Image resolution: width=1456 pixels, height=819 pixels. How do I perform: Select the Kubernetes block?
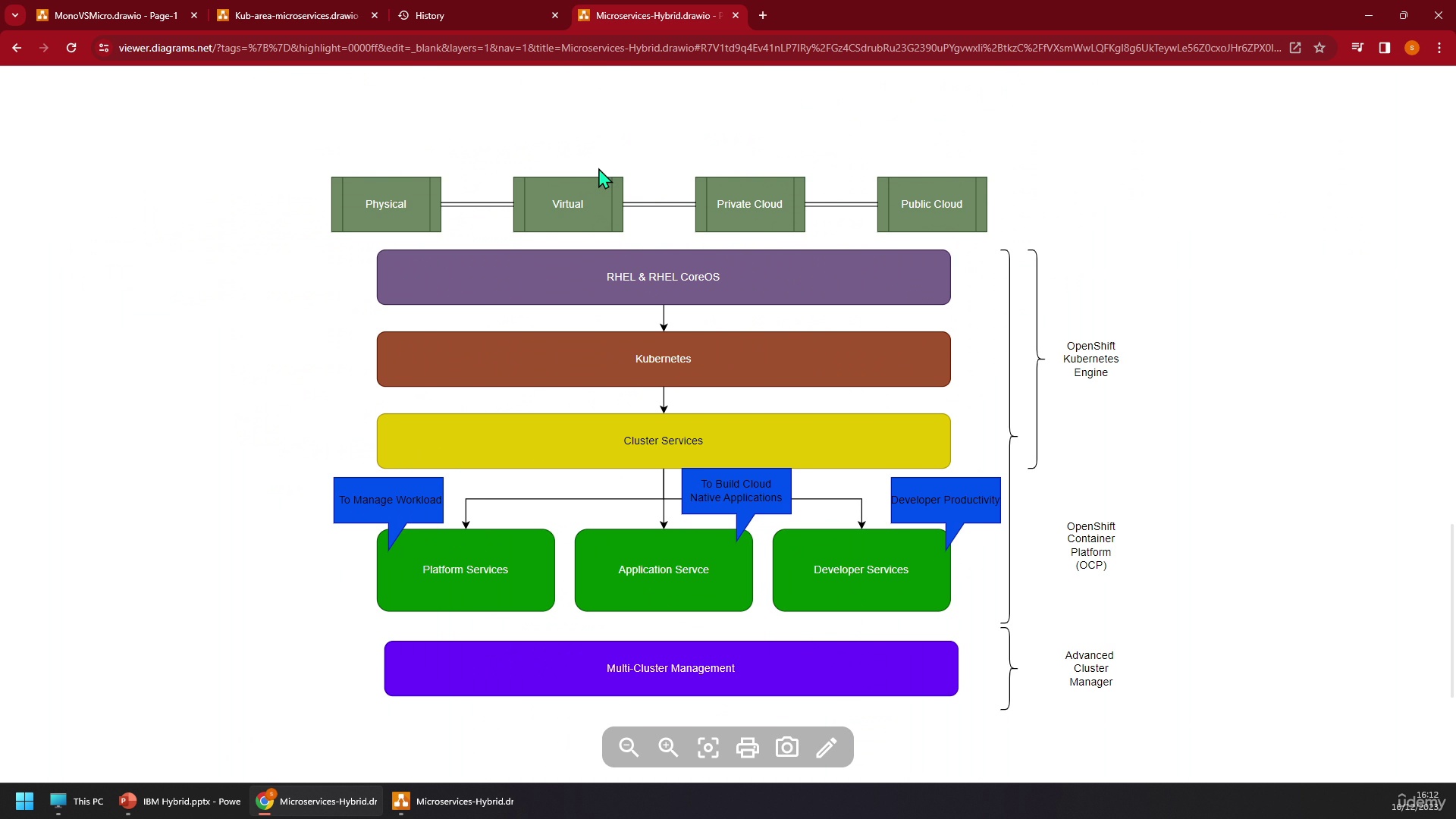[x=664, y=359]
